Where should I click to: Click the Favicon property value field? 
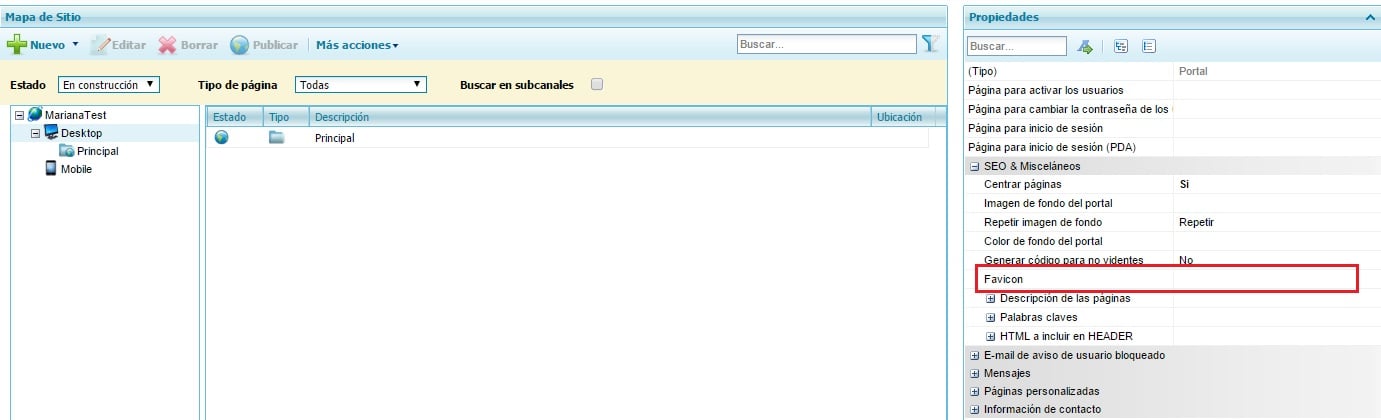coord(1264,279)
